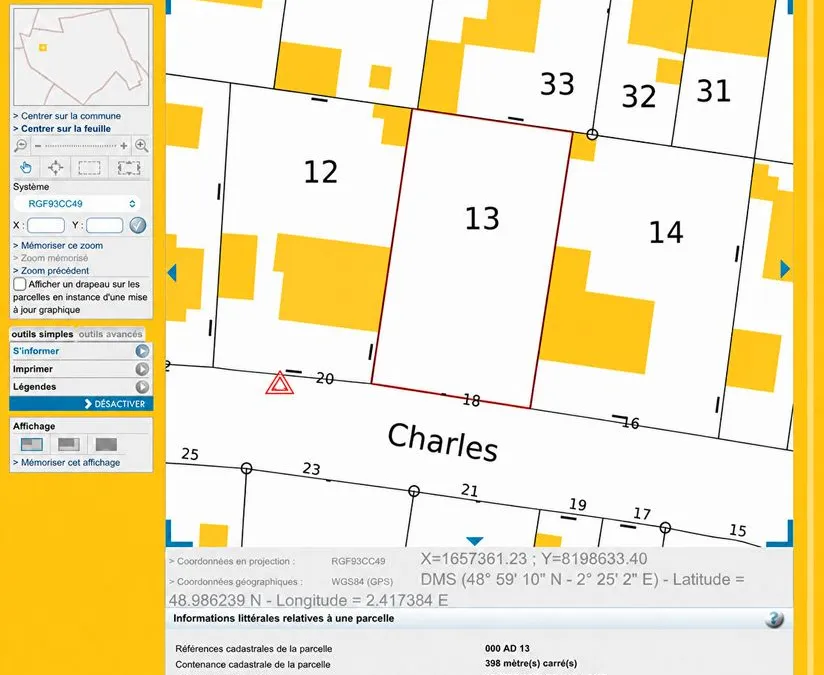Click the dotted zoom level slider track

pyautogui.click(x=80, y=146)
